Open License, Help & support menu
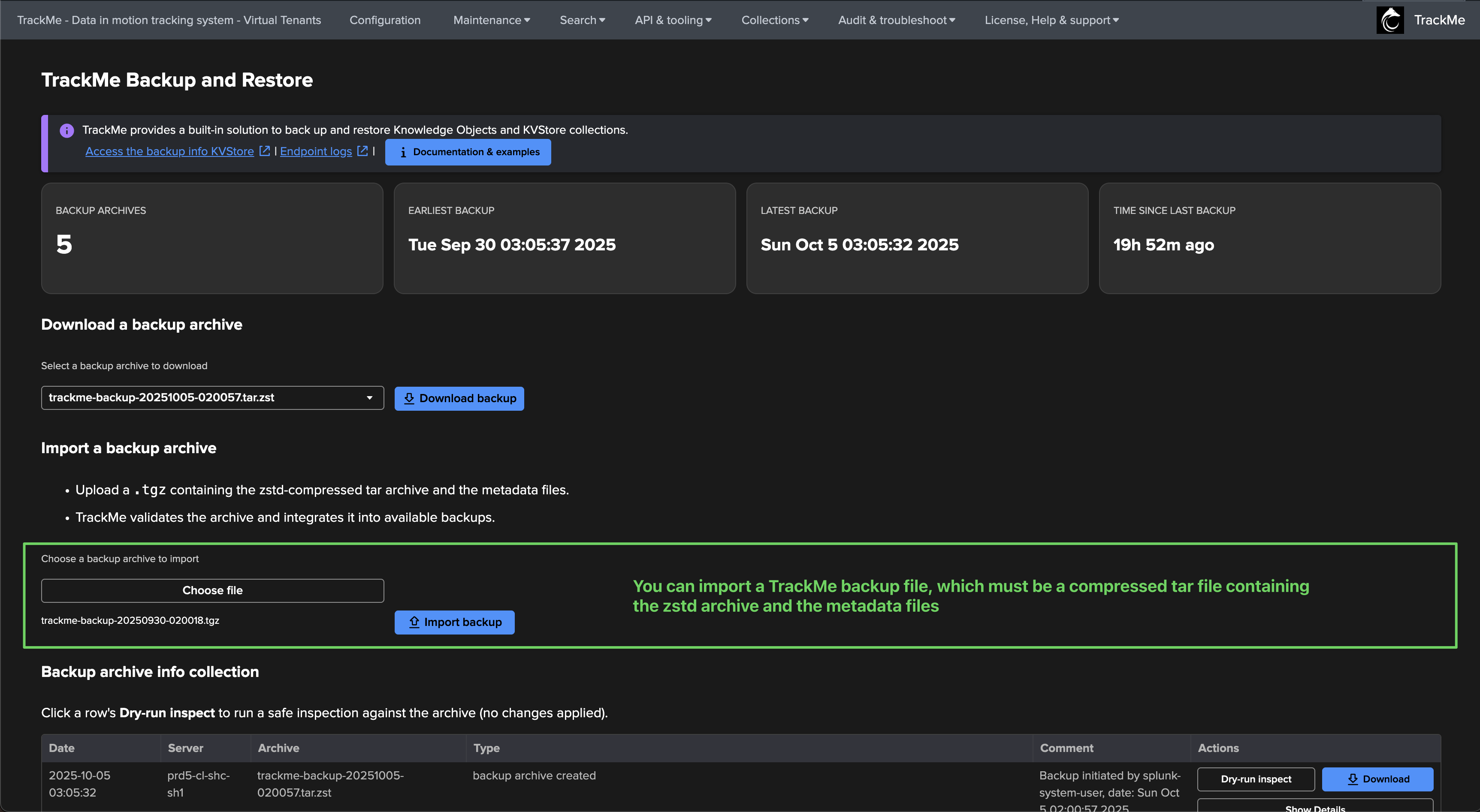 coord(1051,20)
